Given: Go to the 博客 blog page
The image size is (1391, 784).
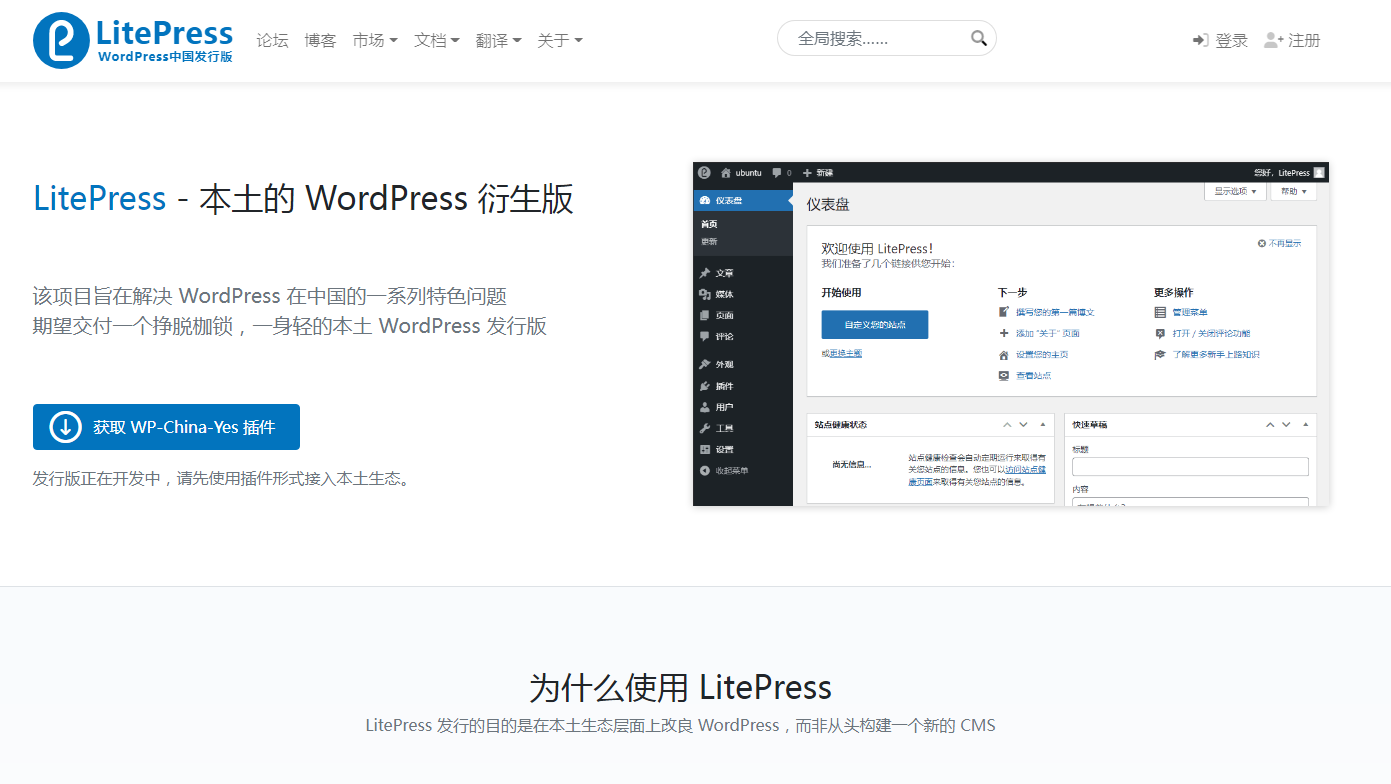Looking at the screenshot, I should [x=320, y=40].
